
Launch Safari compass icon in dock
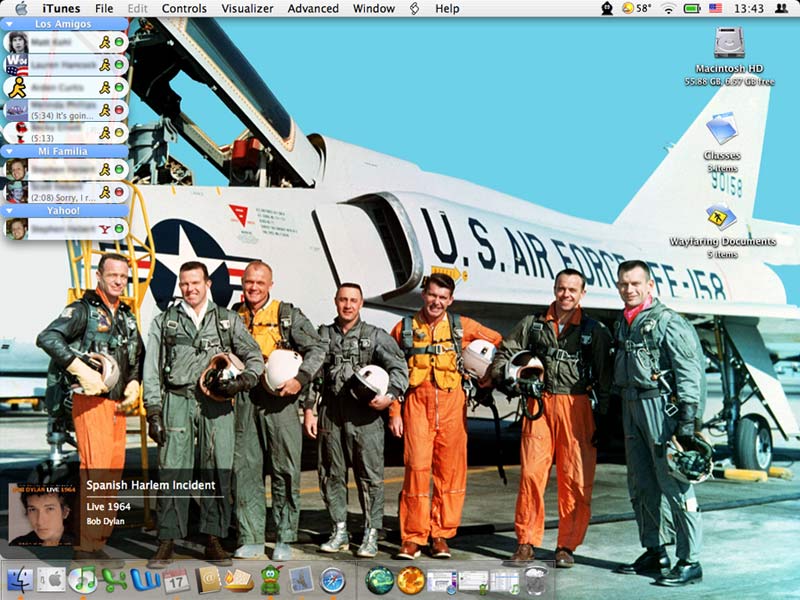coord(332,579)
